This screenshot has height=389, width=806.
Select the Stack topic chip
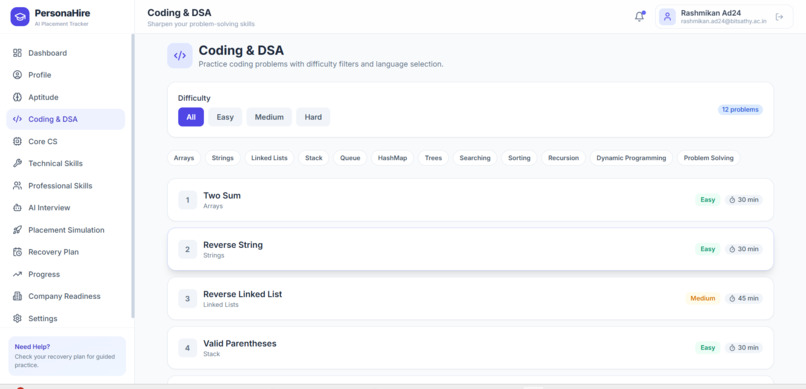(314, 158)
